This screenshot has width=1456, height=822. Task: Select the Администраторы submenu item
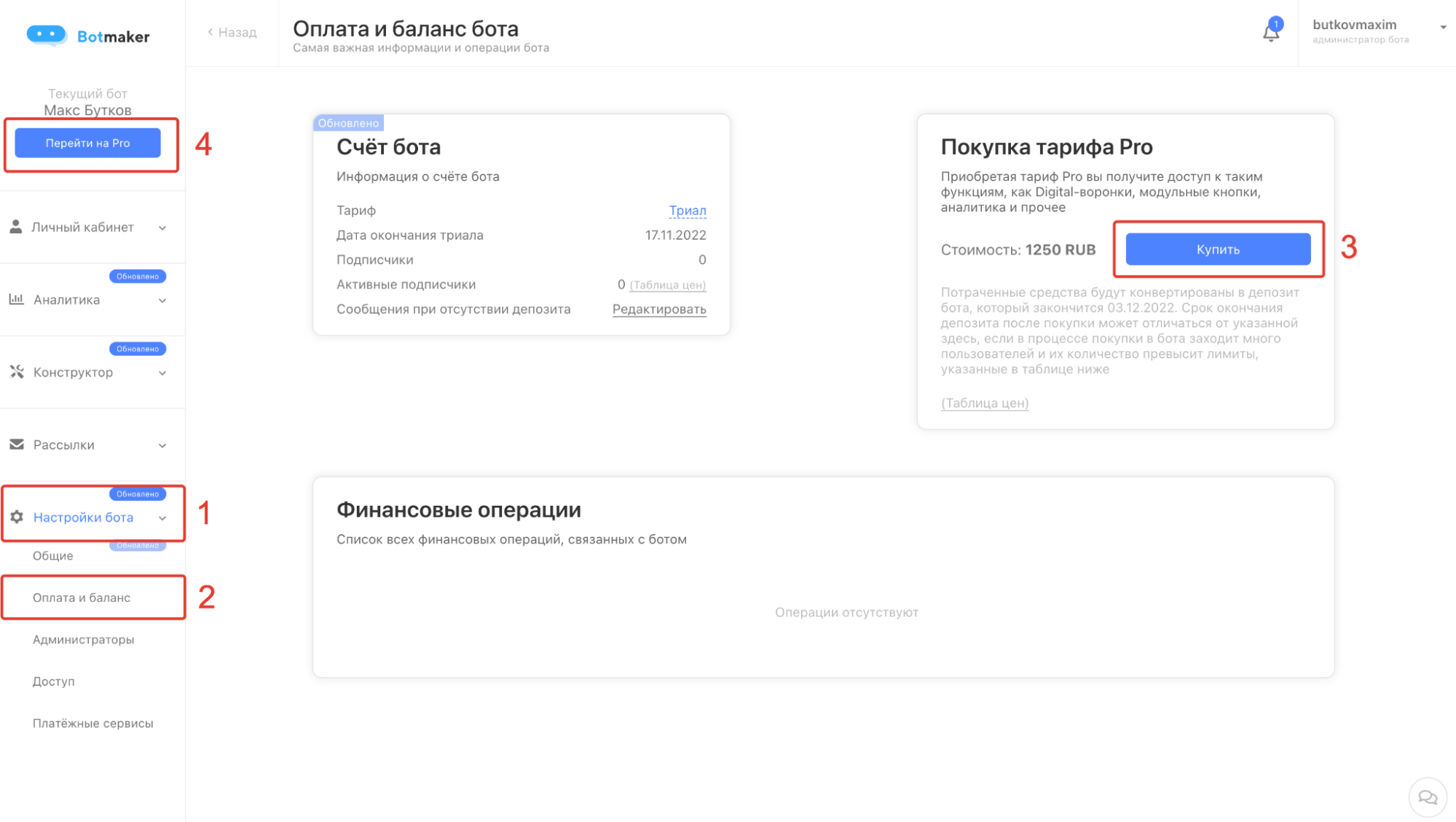click(83, 640)
